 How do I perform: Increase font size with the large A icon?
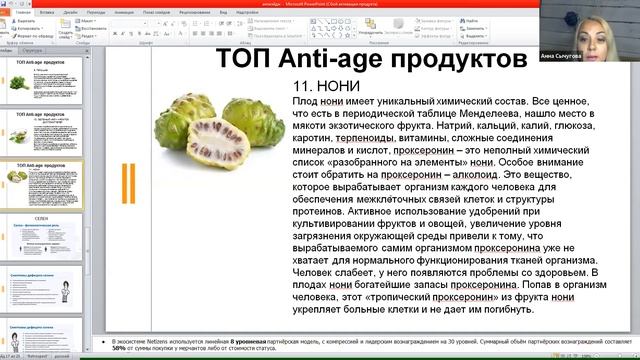pyautogui.click(x=165, y=24)
